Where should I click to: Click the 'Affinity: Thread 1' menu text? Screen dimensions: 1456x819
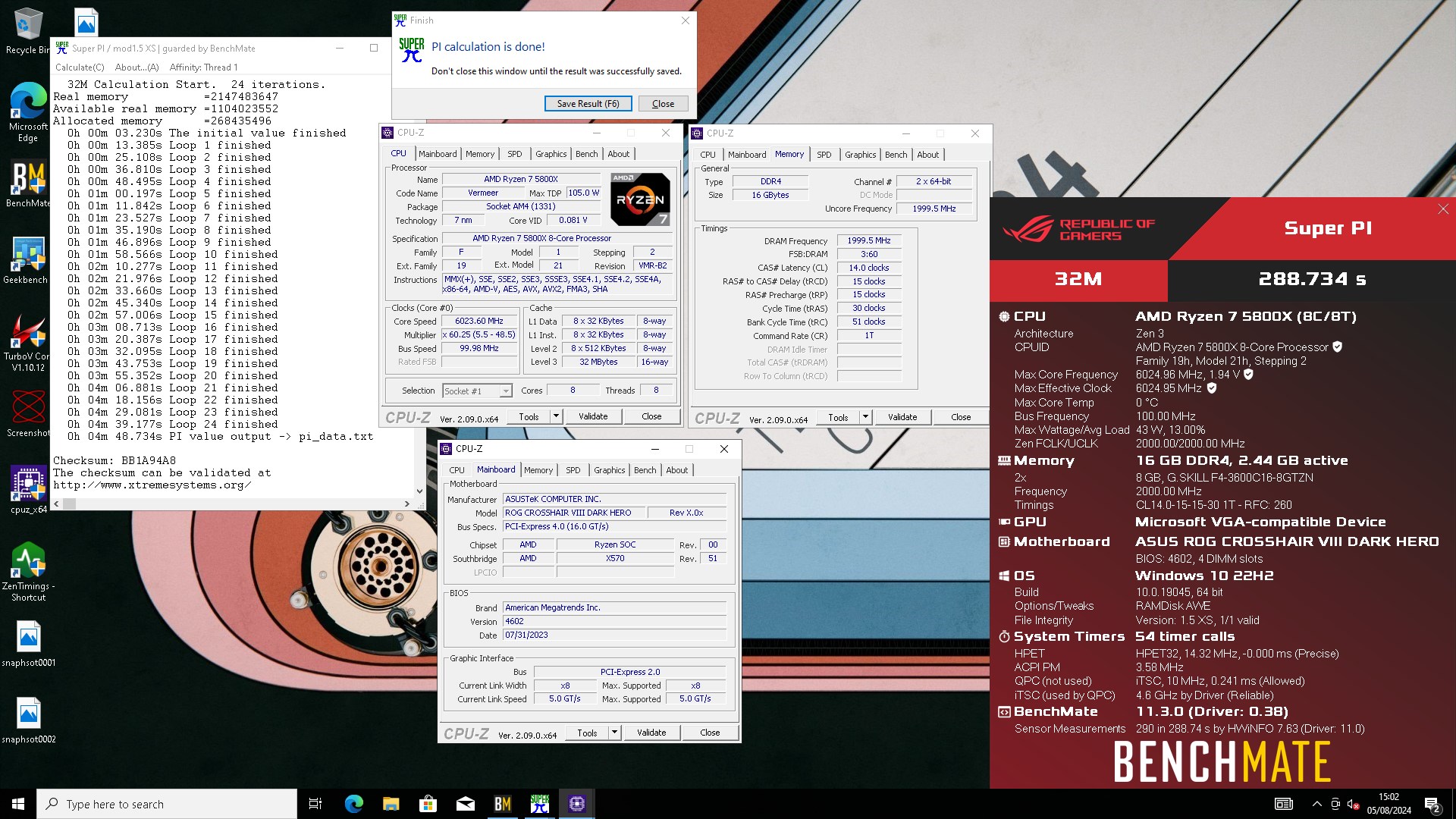click(x=203, y=67)
